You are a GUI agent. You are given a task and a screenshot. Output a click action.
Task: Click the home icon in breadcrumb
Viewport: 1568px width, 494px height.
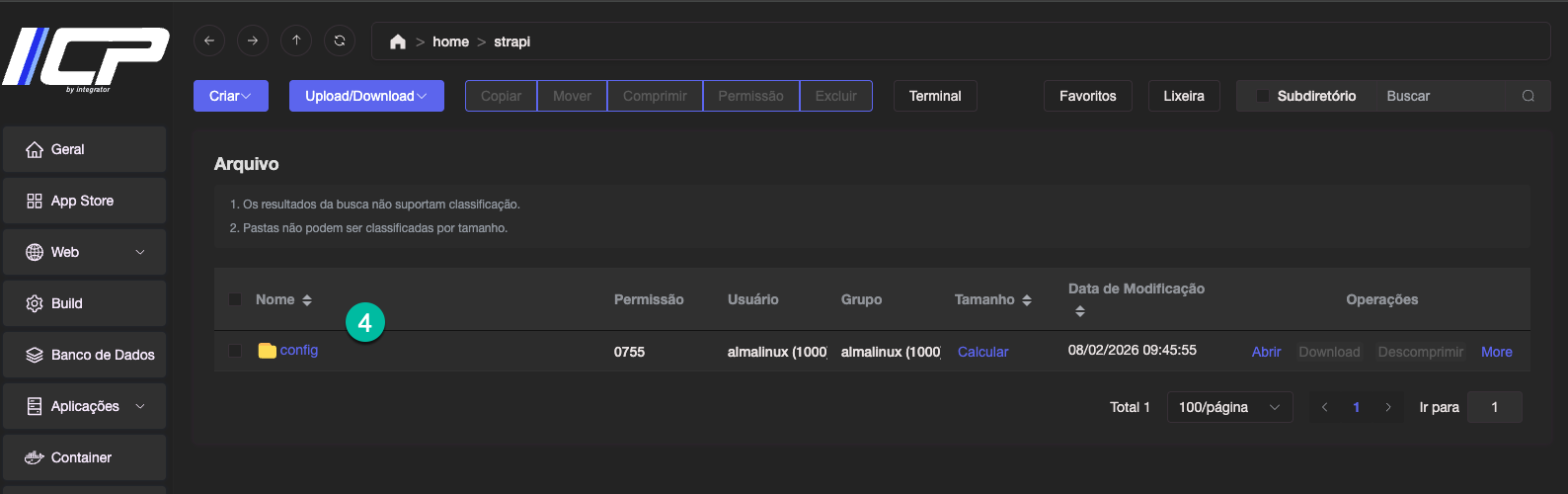pos(398,41)
